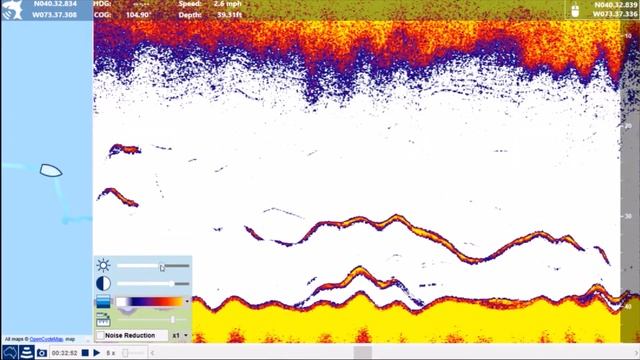Click the depth range slider handle
The width and height of the screenshot is (640, 360).
click(173, 320)
